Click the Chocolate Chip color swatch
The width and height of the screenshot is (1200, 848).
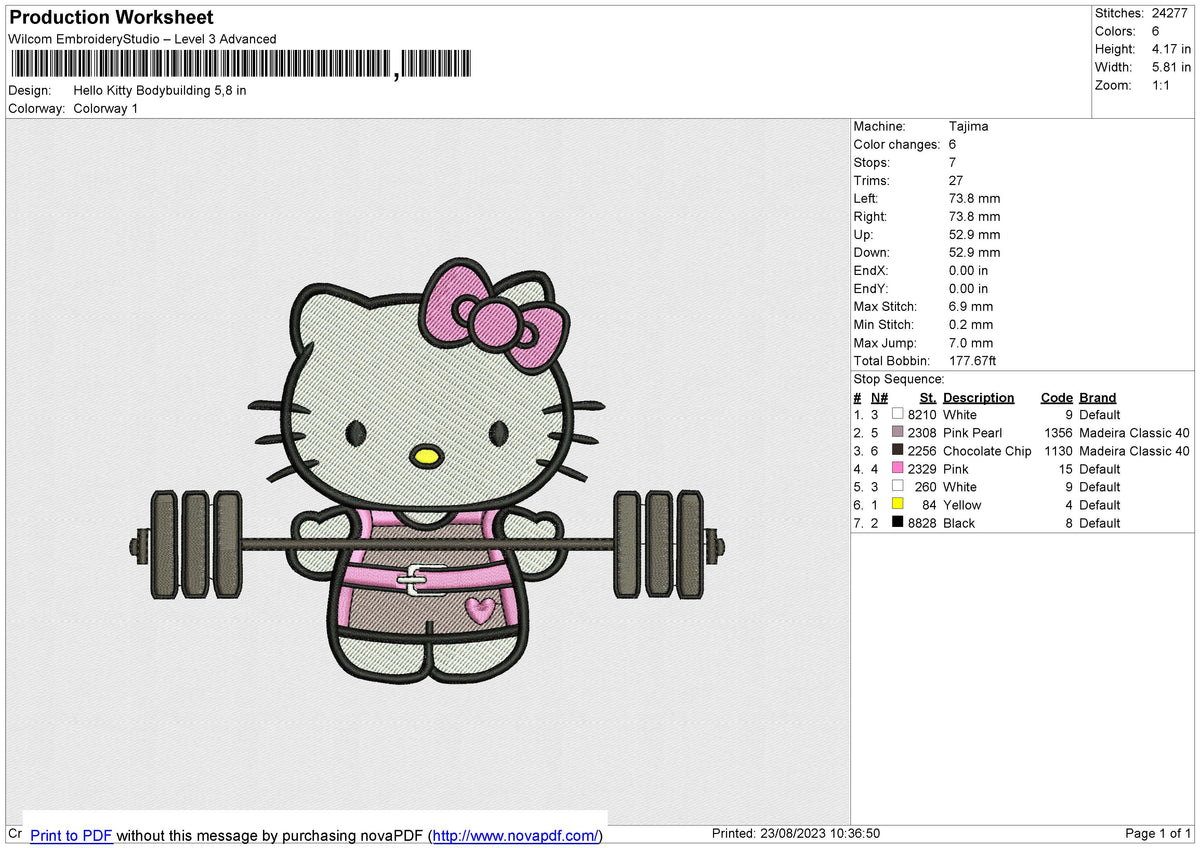coord(899,450)
